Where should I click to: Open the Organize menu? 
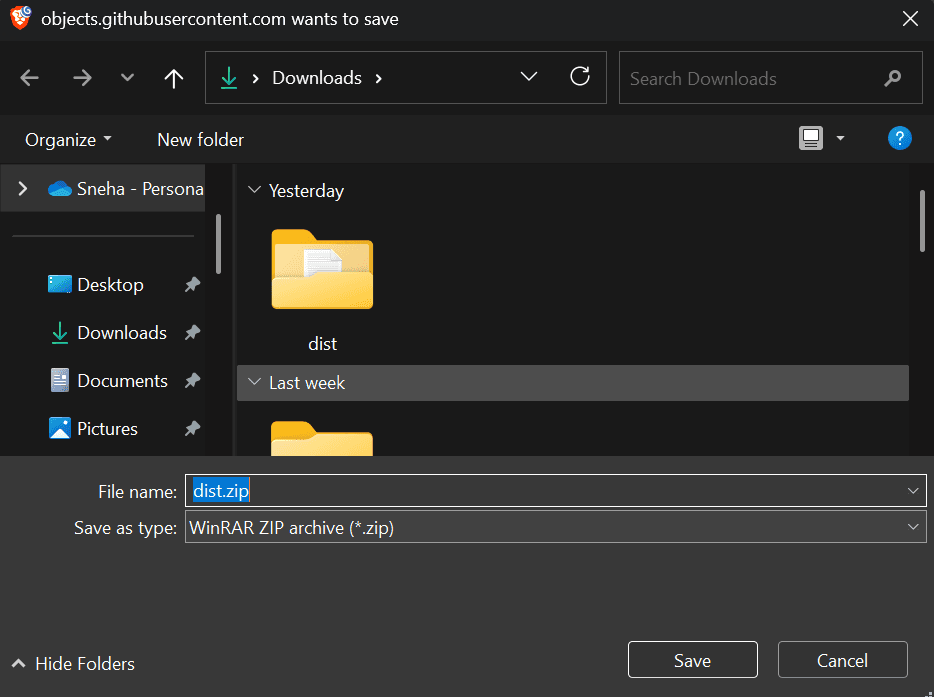68,139
